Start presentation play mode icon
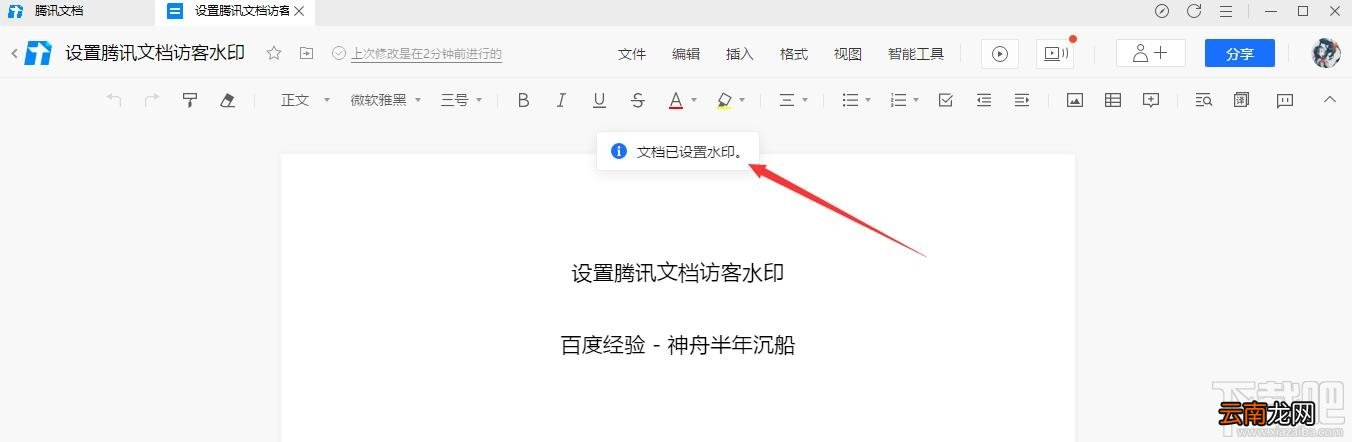Viewport: 1352px width, 442px height. pos(1000,53)
